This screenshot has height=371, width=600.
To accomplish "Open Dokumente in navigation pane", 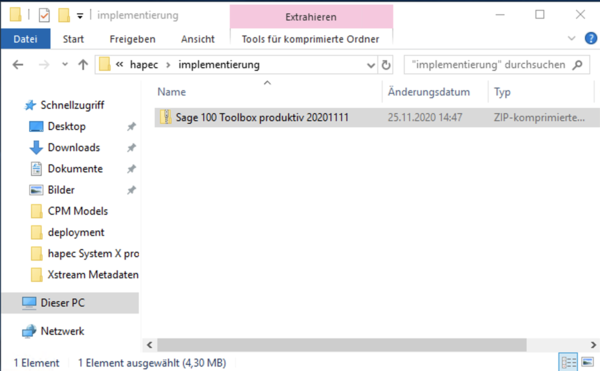I will tap(75, 169).
